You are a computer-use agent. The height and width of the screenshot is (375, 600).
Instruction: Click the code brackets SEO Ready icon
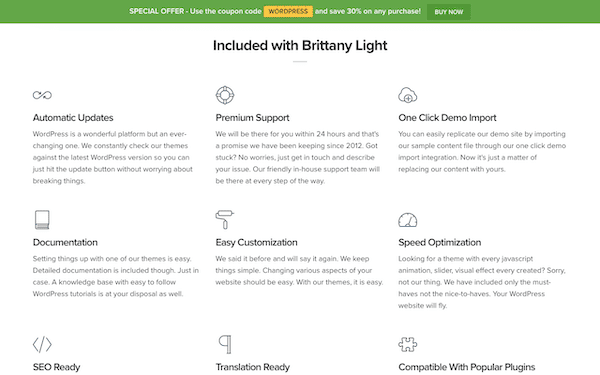tap(42, 344)
